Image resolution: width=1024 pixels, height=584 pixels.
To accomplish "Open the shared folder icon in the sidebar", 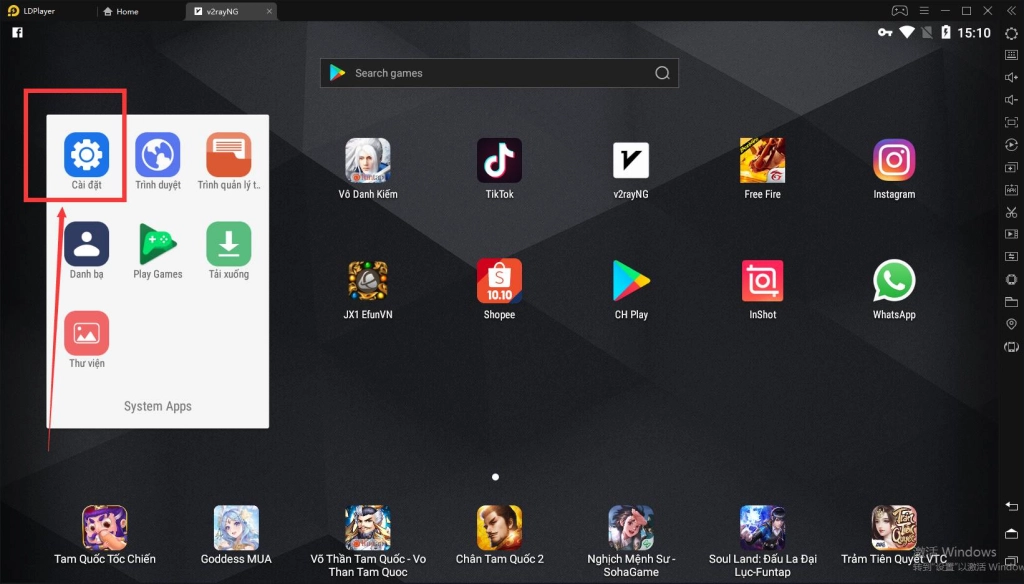I will pyautogui.click(x=1010, y=301).
